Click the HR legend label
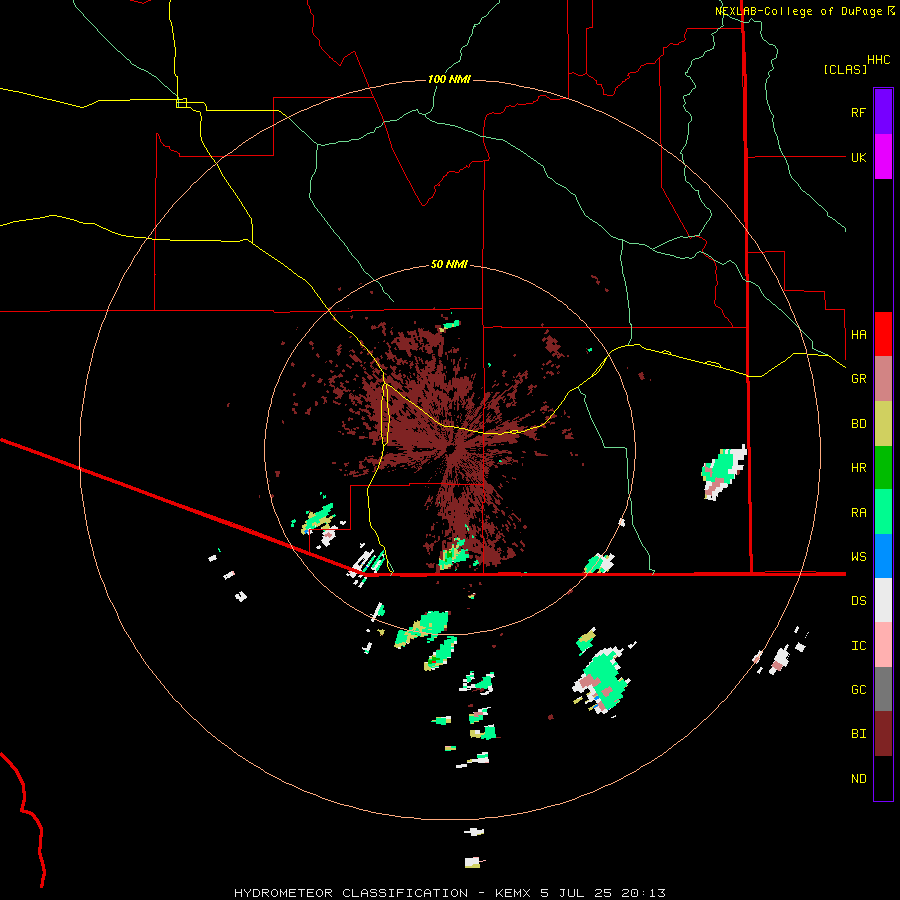Screen dimensions: 900x900 click(858, 467)
